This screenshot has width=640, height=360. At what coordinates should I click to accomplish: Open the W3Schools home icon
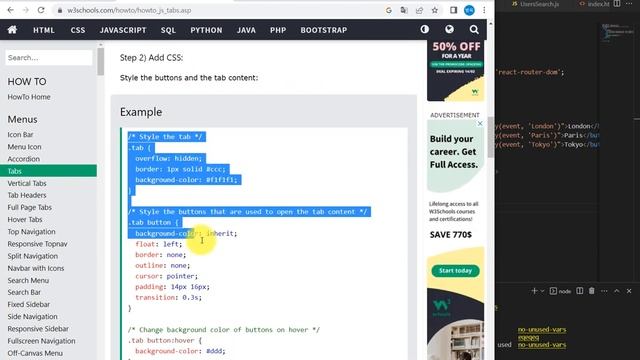tap(12, 30)
